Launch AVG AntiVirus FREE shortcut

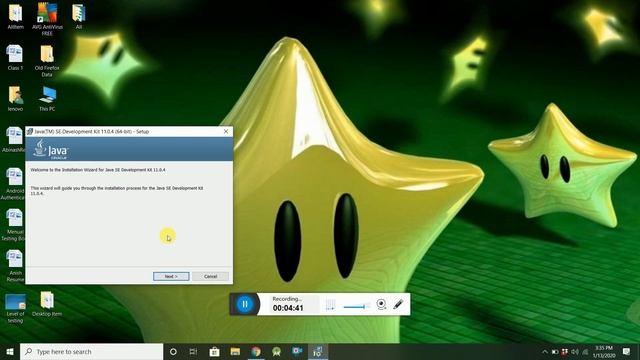click(x=47, y=19)
